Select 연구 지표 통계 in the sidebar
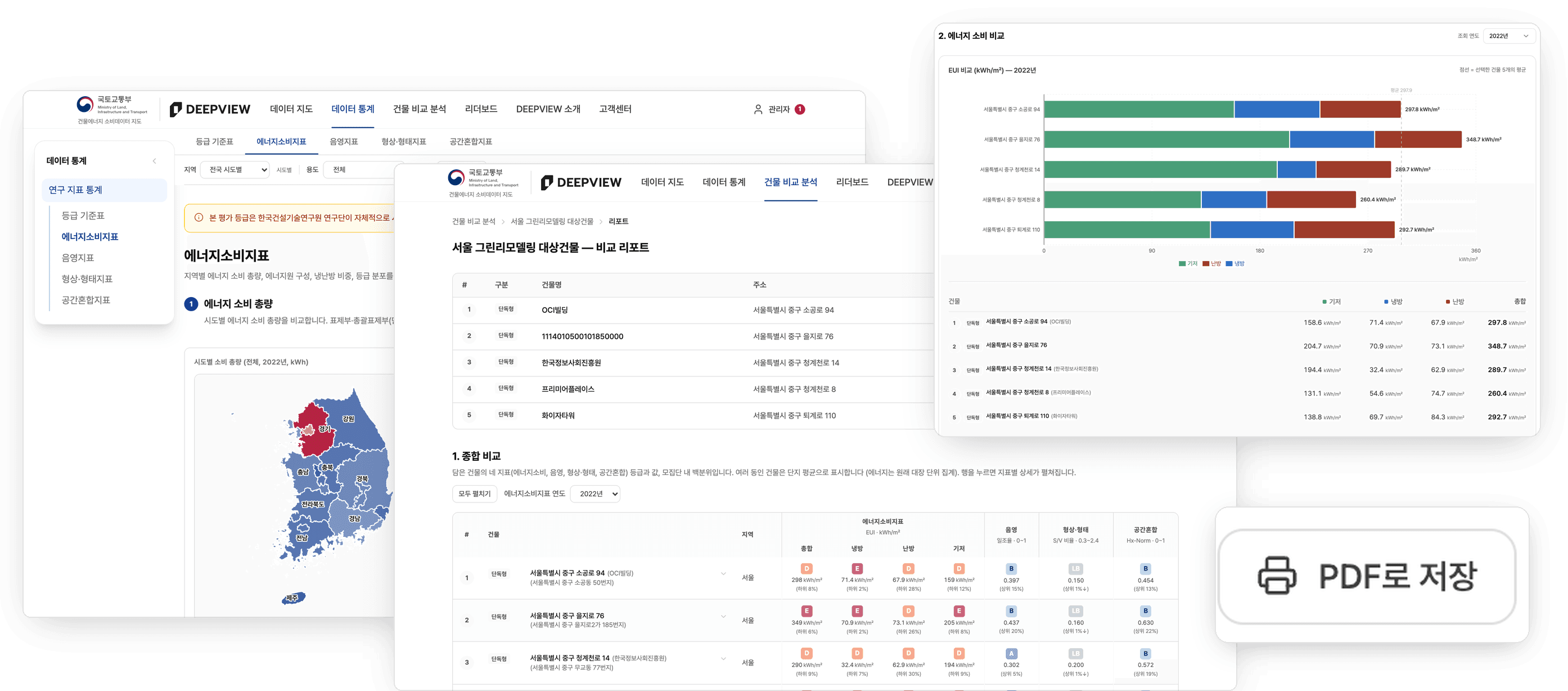The image size is (1568, 691). (x=104, y=190)
